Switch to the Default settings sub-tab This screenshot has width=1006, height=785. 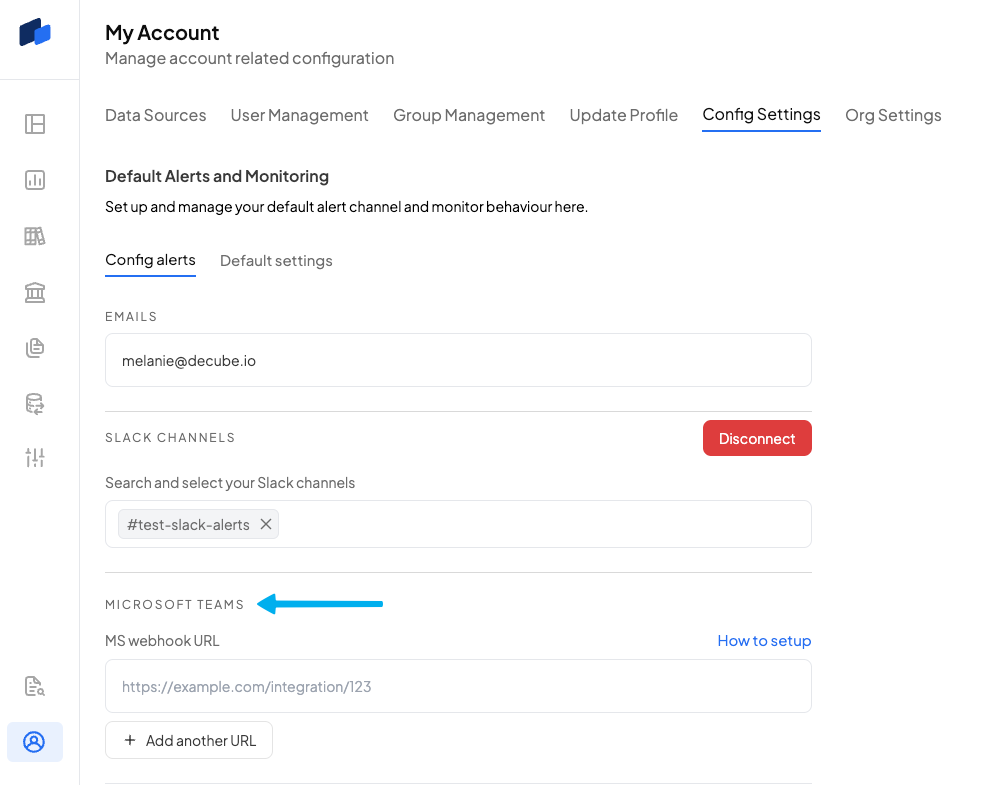276,261
